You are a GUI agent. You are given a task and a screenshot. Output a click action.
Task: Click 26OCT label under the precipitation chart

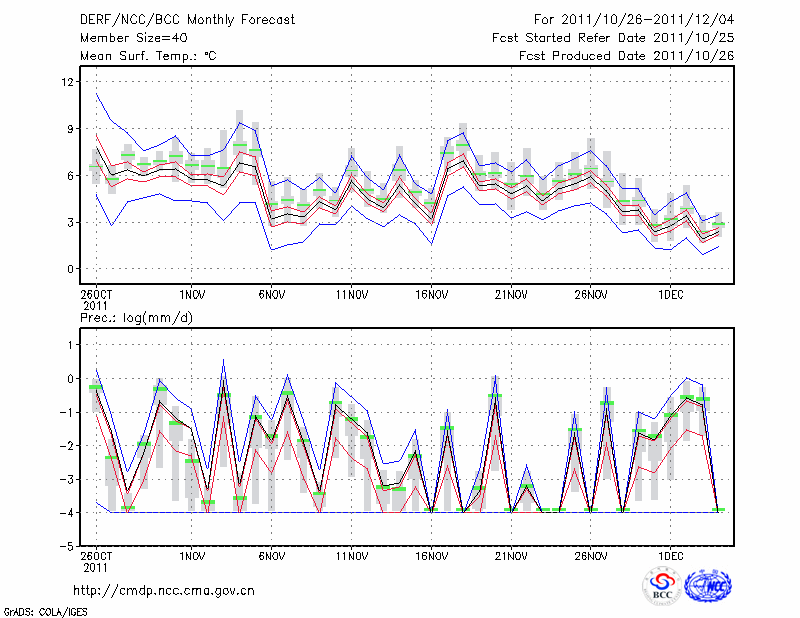[x=96, y=554]
